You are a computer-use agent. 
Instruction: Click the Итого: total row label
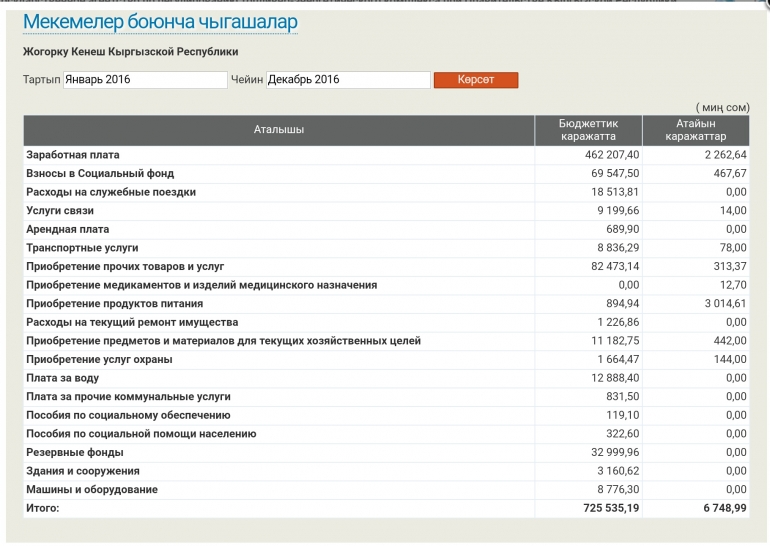43,509
